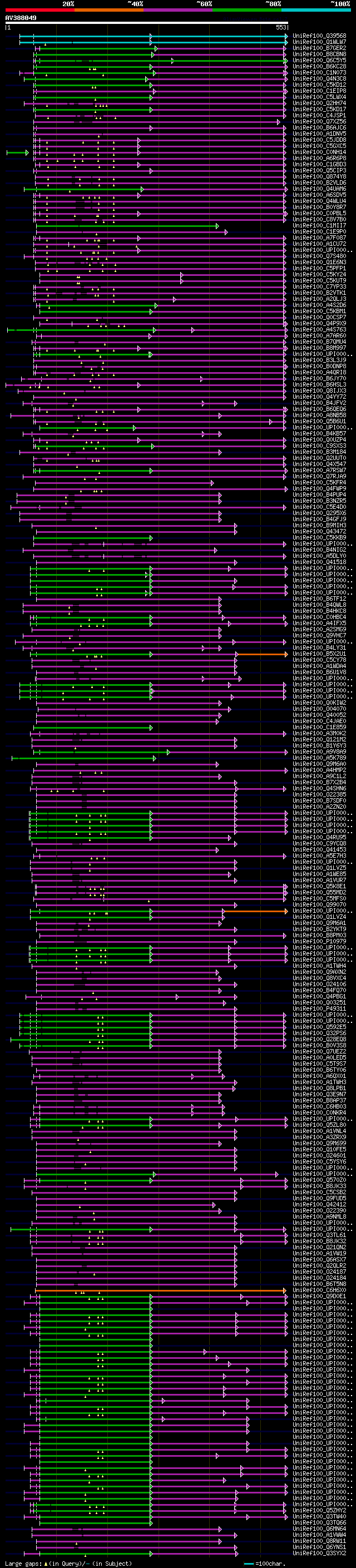
Task: Select the UniRef100_A4S763 hit label
Action: tap(319, 330)
